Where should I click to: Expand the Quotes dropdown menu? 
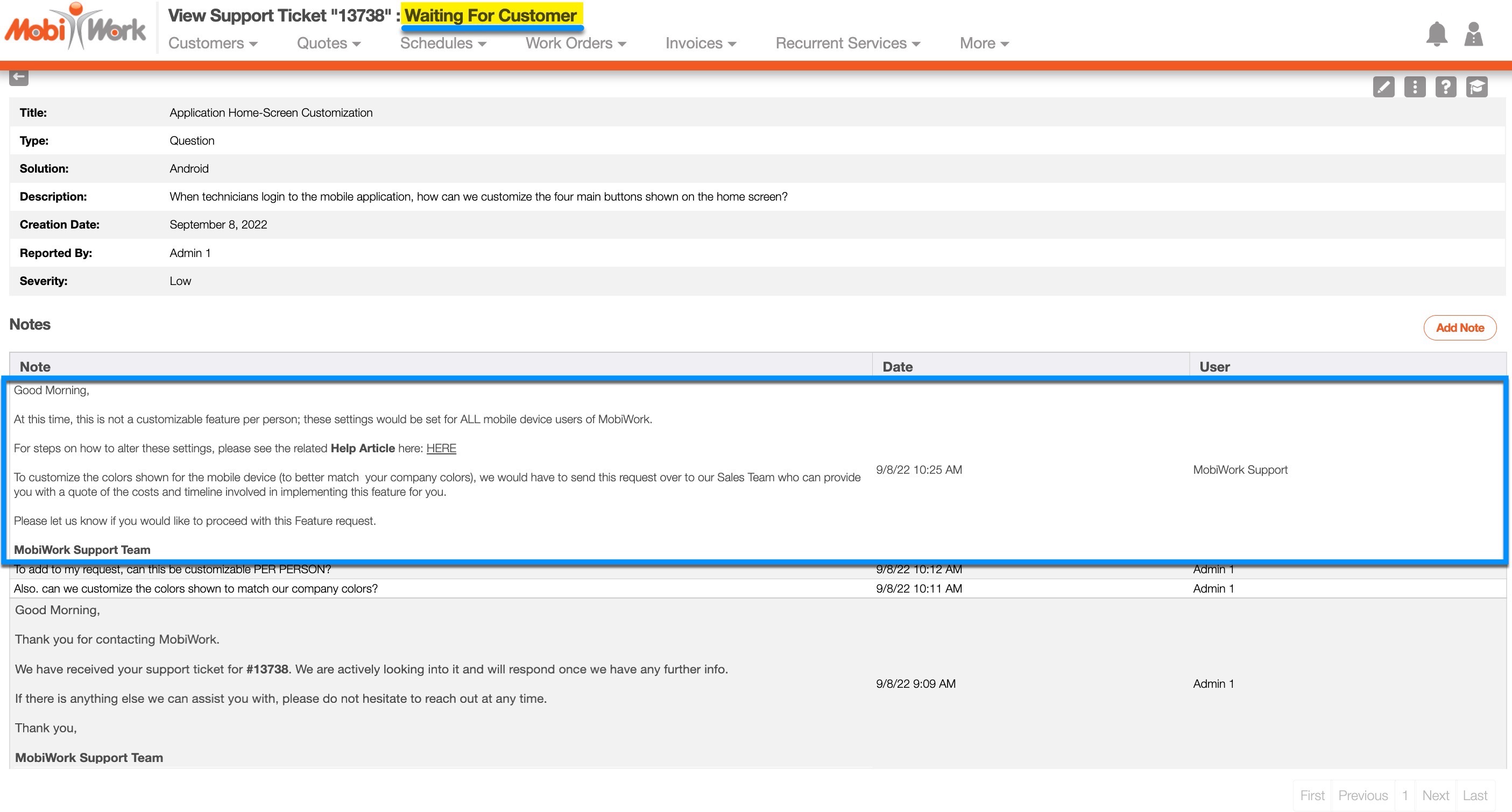click(328, 44)
